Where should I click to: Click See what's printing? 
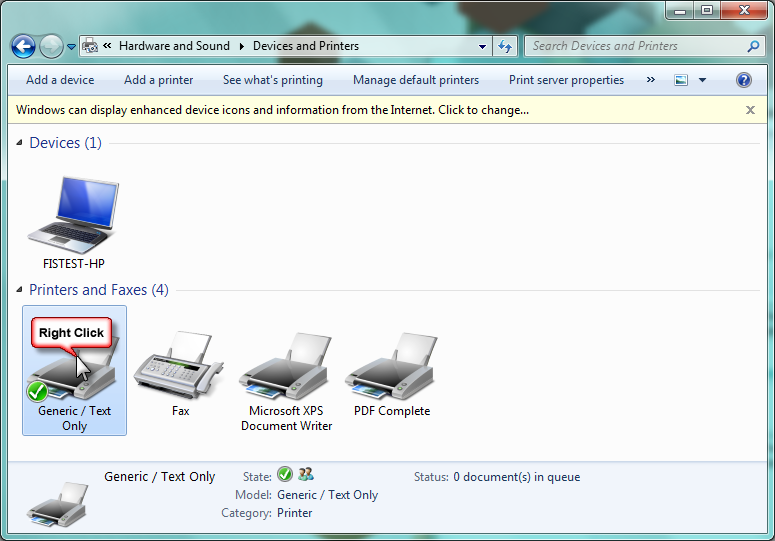pyautogui.click(x=273, y=80)
